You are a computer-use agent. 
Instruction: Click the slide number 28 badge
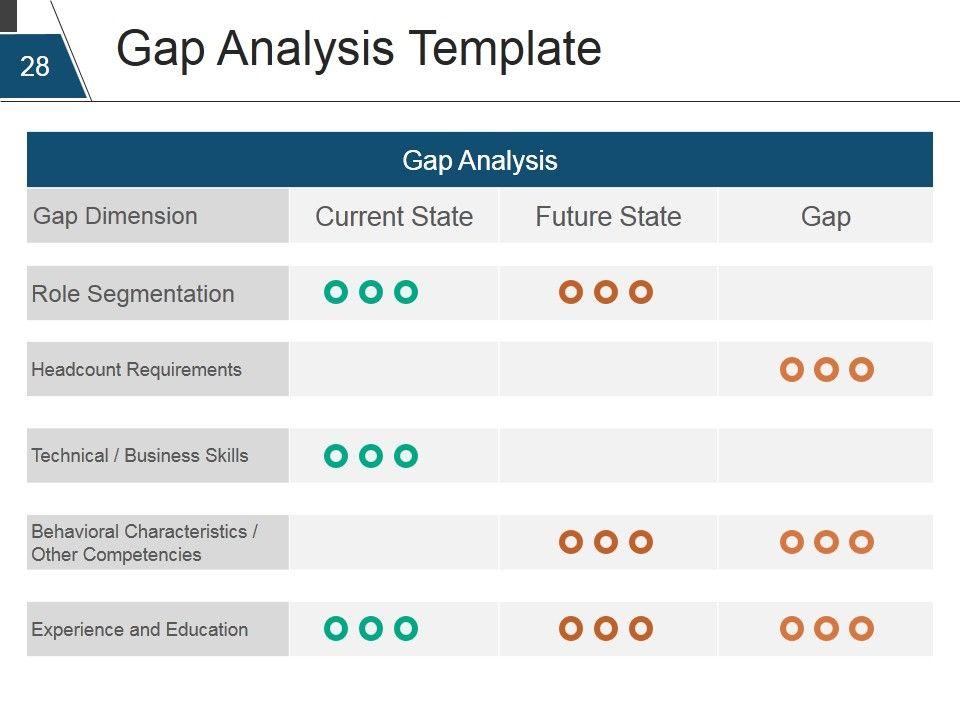(35, 67)
